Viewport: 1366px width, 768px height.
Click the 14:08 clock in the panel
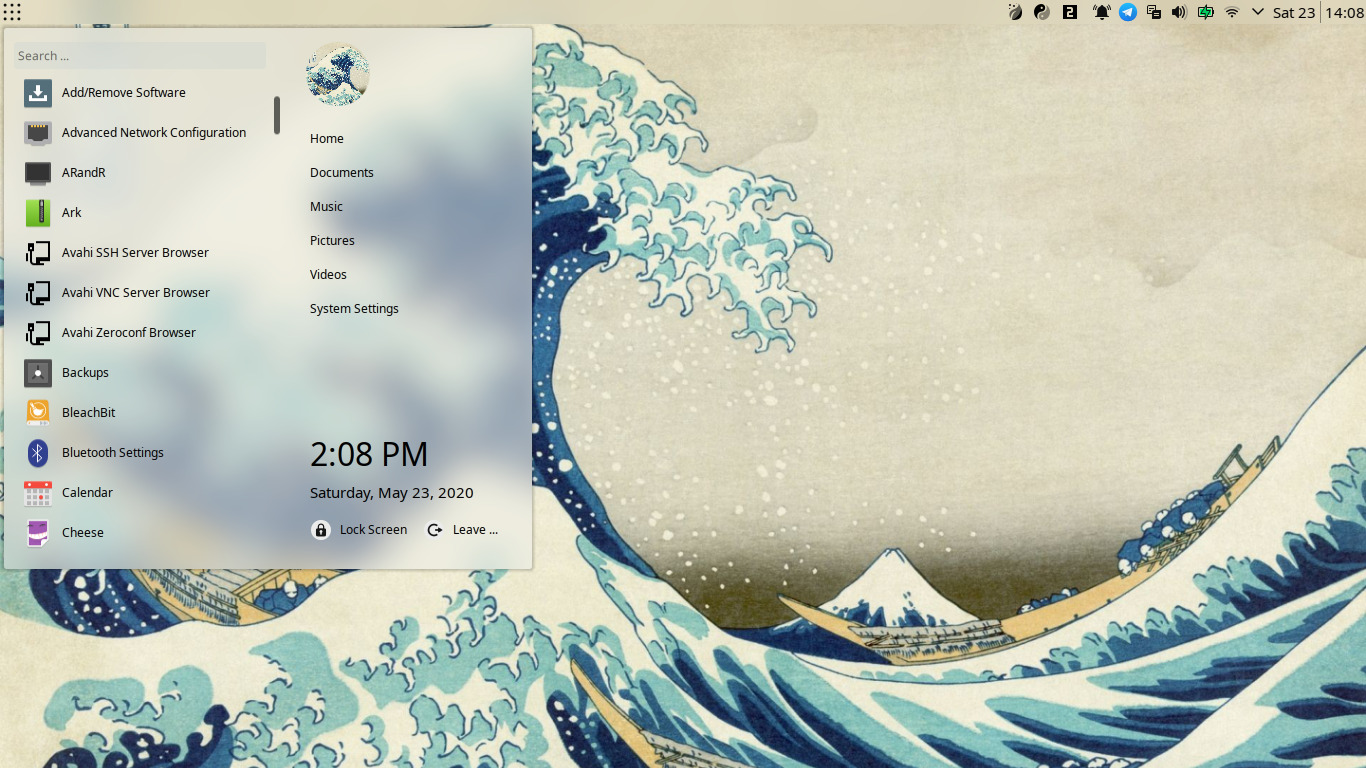click(x=1344, y=12)
